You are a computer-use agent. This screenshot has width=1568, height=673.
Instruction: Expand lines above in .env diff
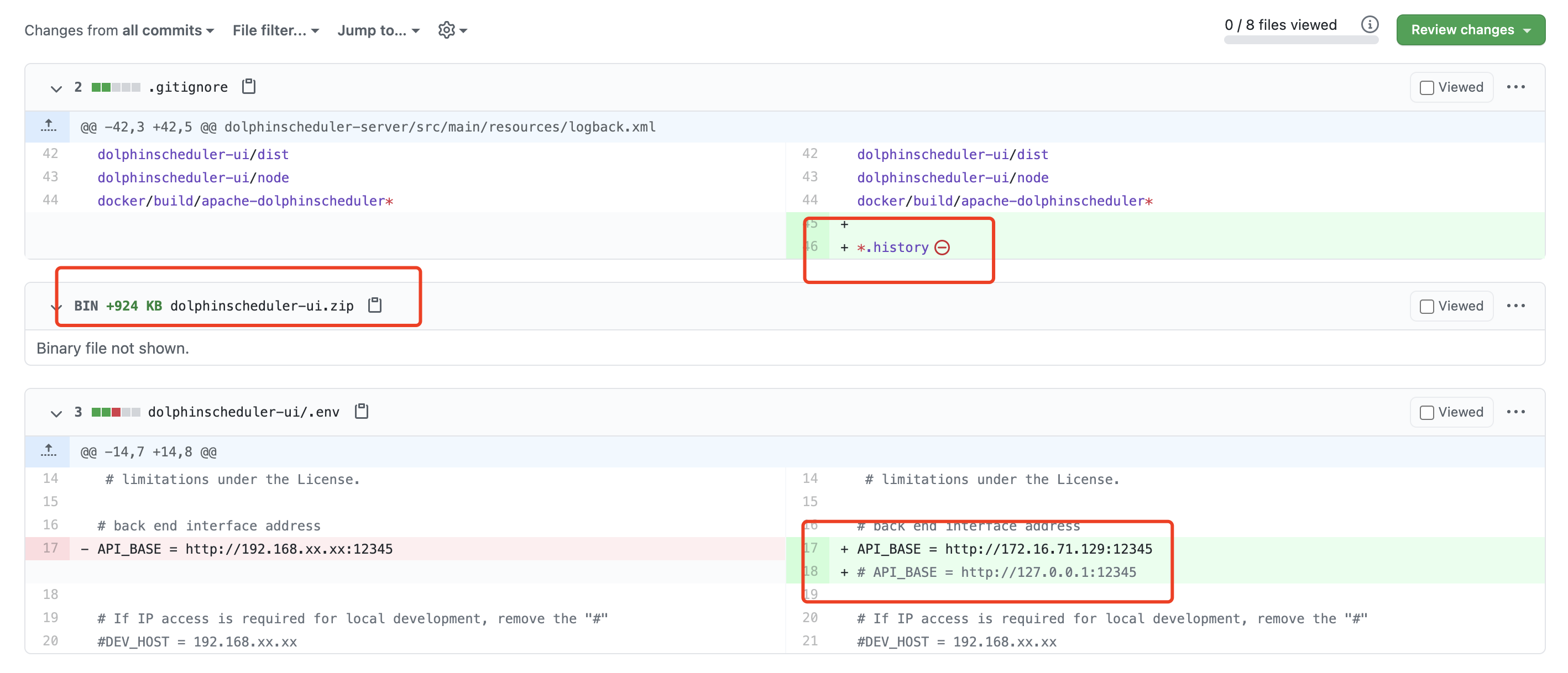[48, 451]
